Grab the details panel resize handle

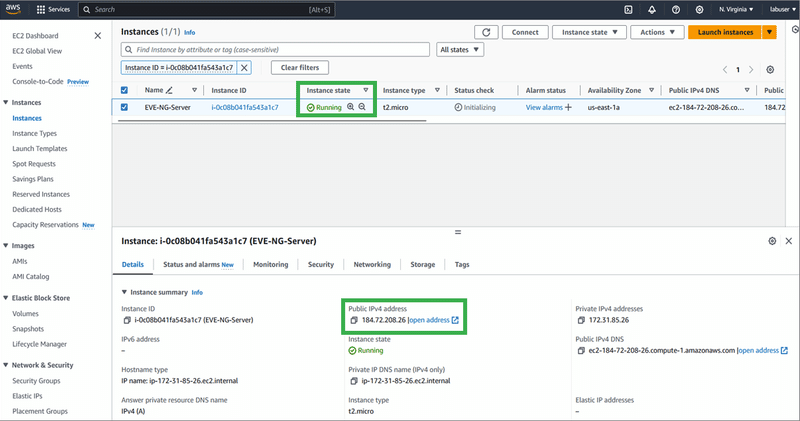[x=458, y=232]
